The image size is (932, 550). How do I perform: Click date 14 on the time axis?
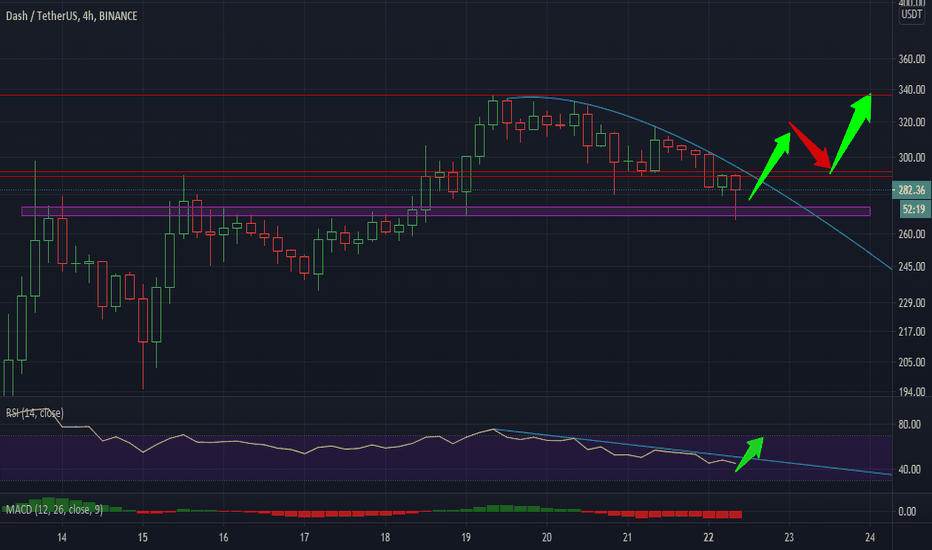(62, 538)
